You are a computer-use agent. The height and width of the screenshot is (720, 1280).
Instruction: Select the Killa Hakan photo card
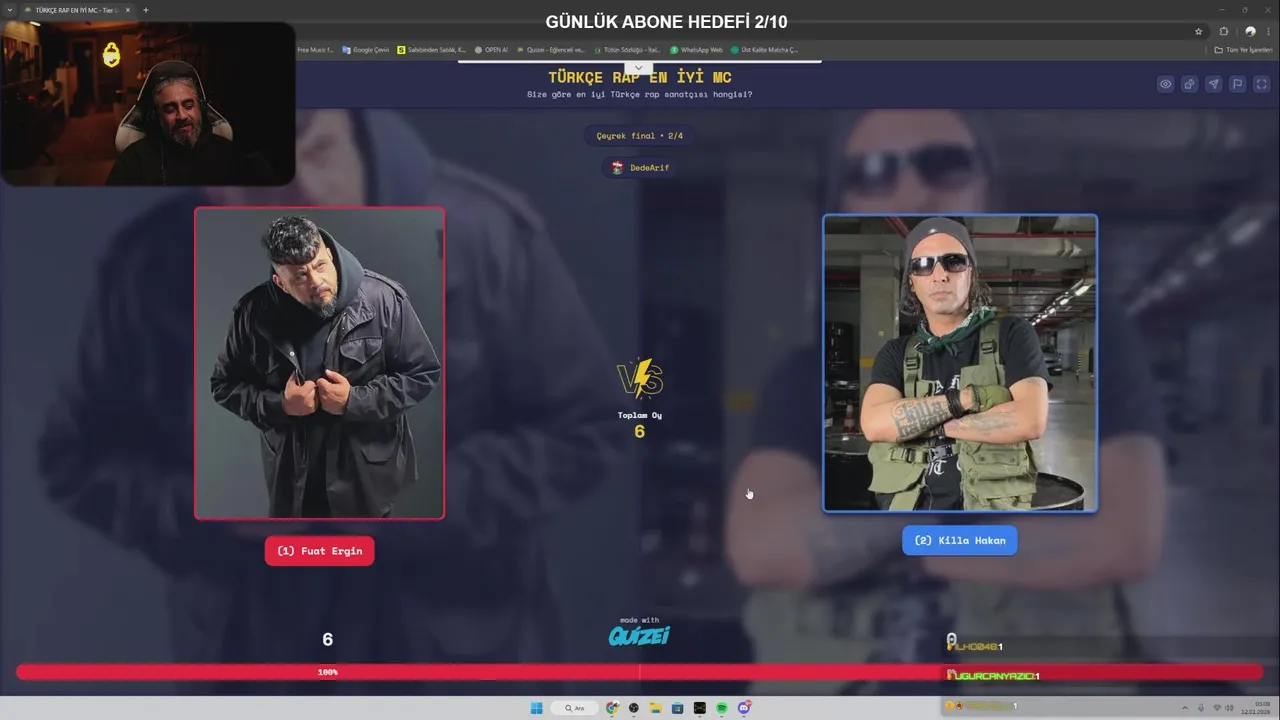tap(960, 363)
